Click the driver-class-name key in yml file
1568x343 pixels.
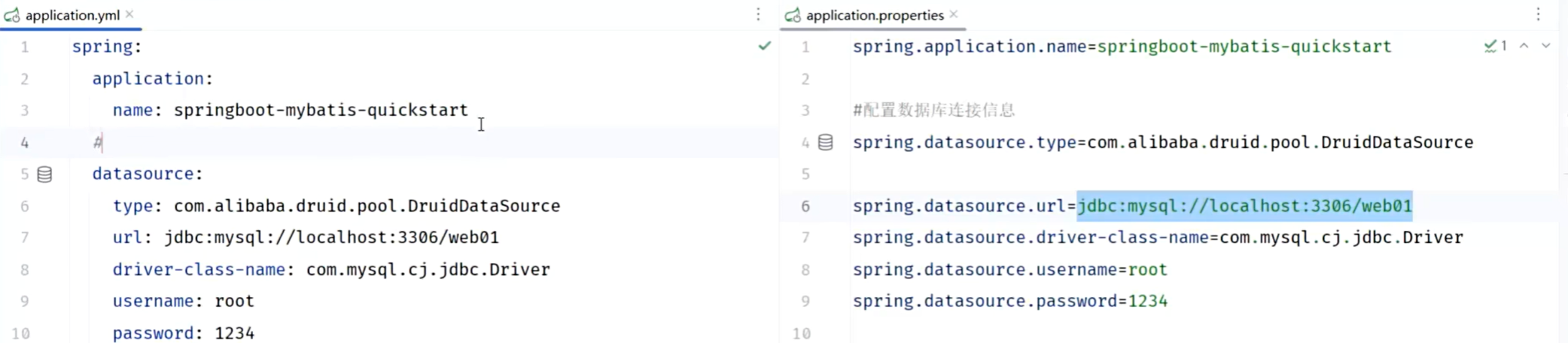(199, 269)
